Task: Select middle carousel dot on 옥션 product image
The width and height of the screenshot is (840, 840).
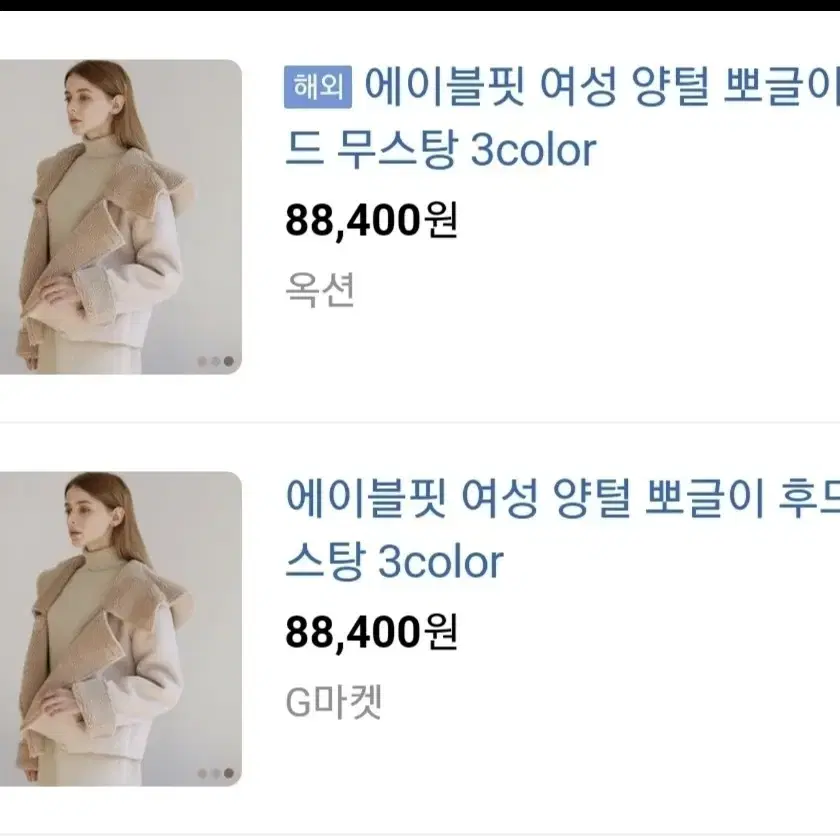Action: (x=215, y=362)
